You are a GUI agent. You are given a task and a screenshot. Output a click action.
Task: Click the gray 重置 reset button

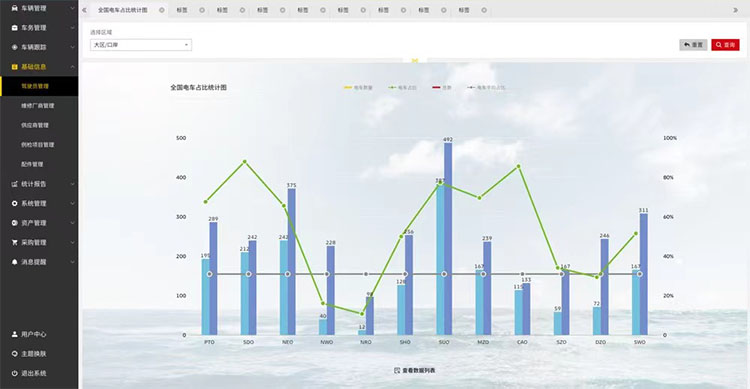click(693, 45)
